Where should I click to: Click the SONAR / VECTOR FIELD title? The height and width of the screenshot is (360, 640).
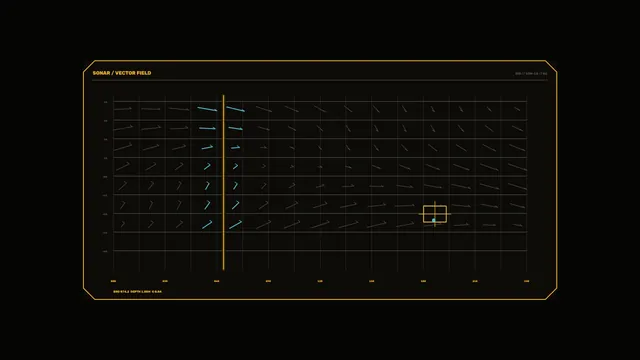122,73
